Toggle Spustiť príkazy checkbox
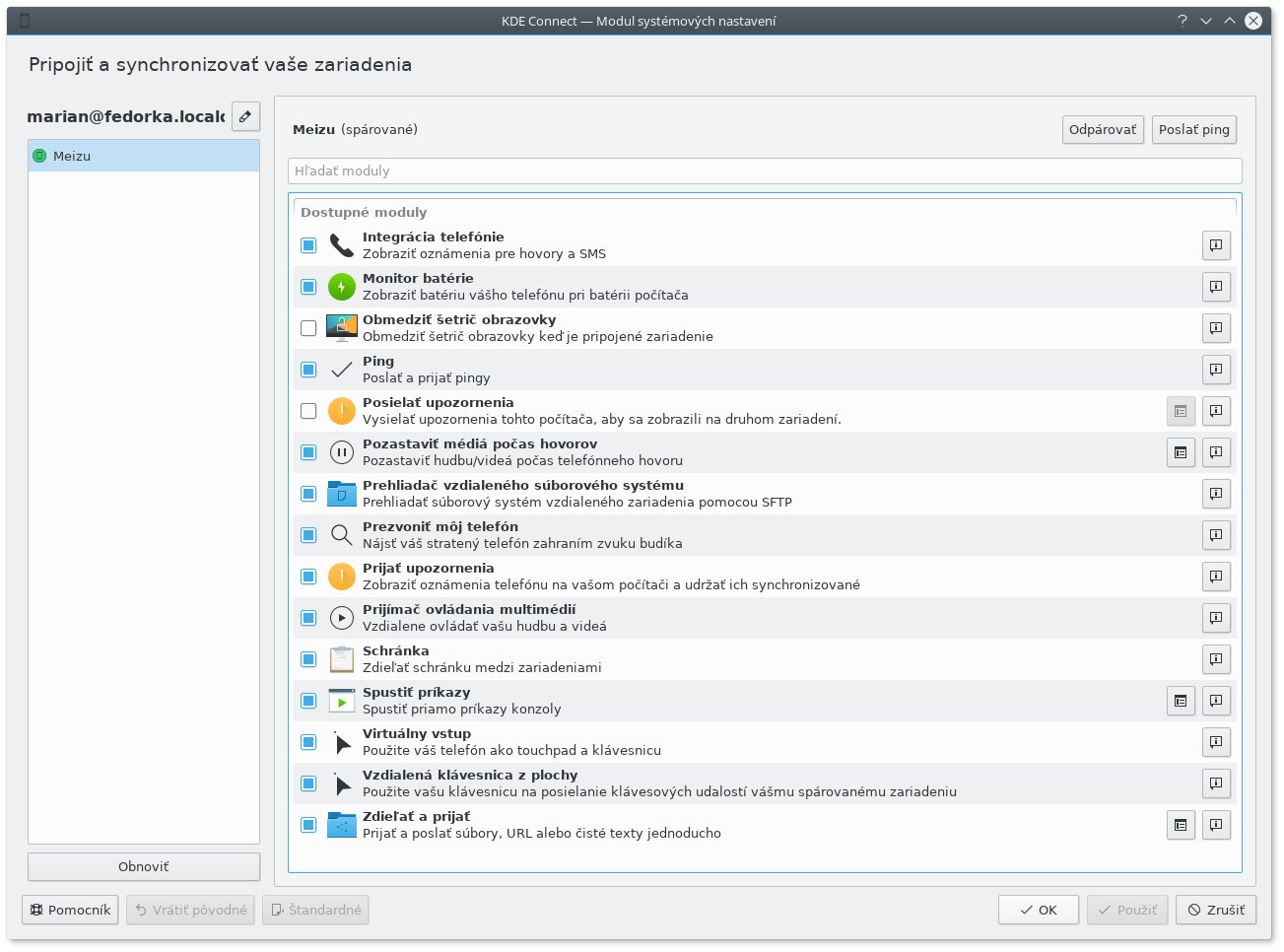This screenshot has width=1284, height=952. coord(308,701)
